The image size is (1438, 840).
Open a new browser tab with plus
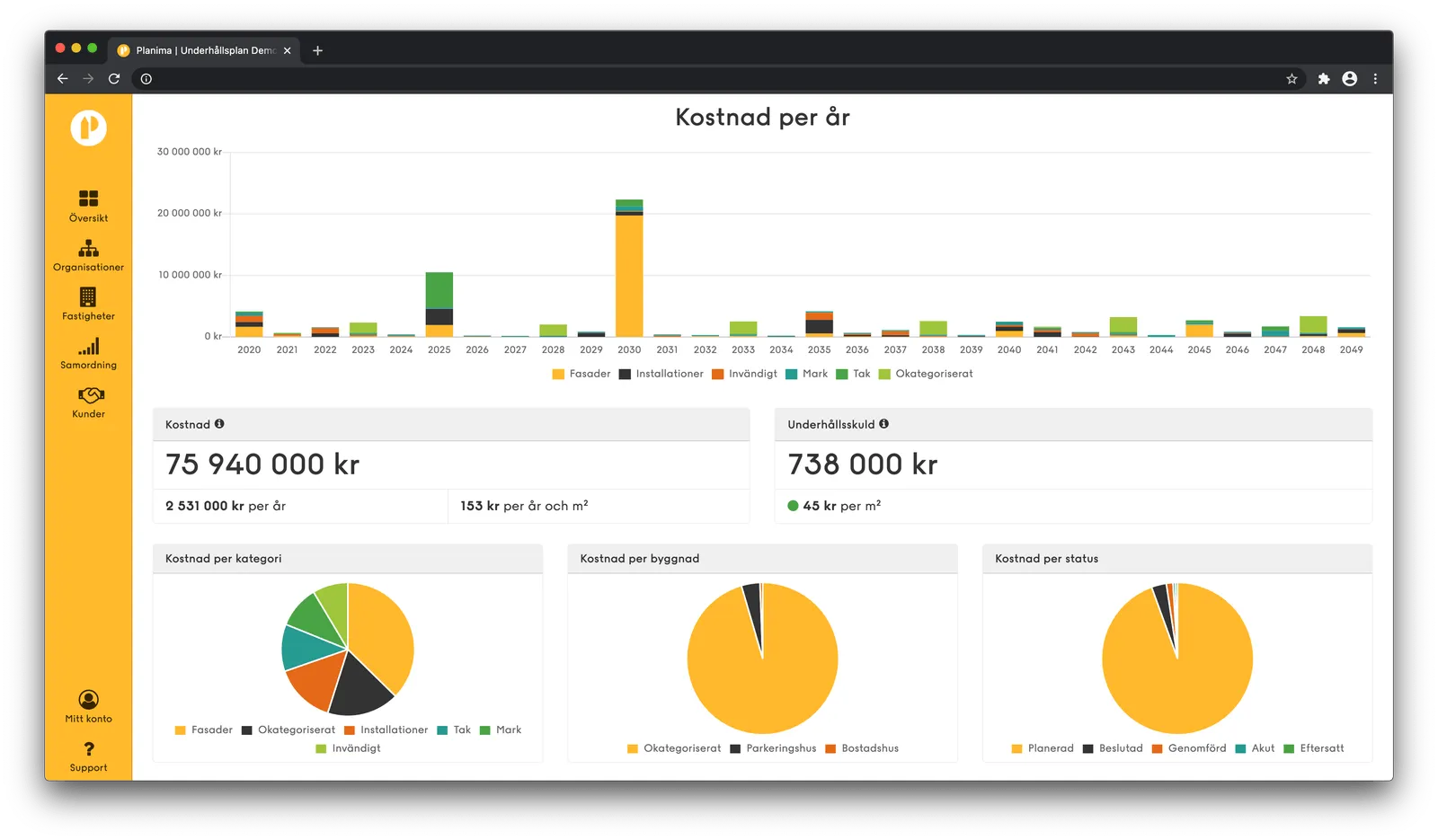317,50
